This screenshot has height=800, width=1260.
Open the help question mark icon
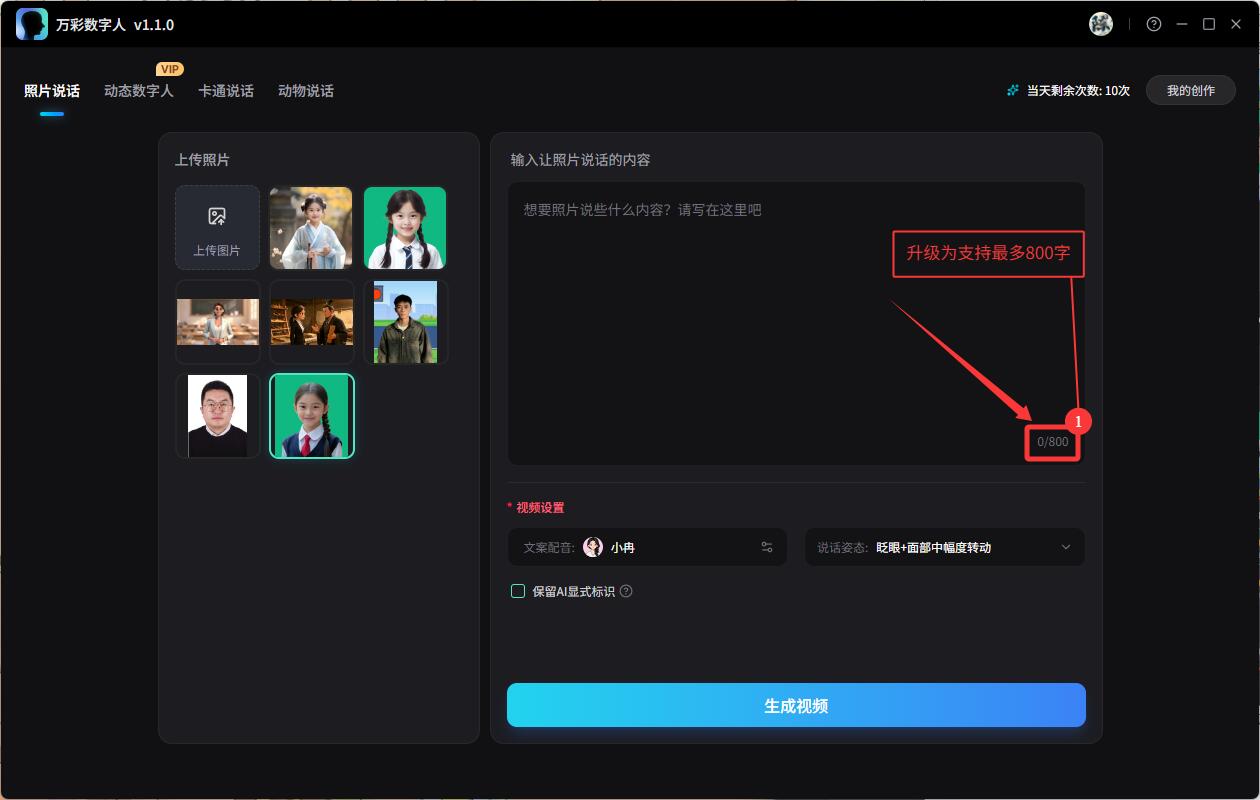tap(1154, 24)
